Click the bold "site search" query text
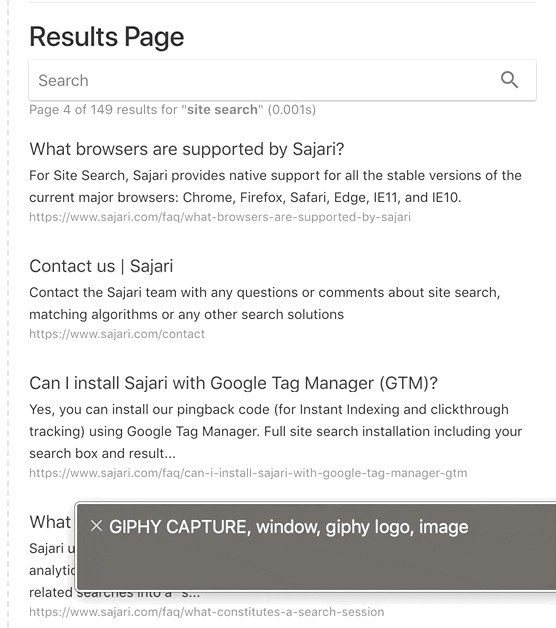Image resolution: width=556 pixels, height=628 pixels. click(x=222, y=109)
